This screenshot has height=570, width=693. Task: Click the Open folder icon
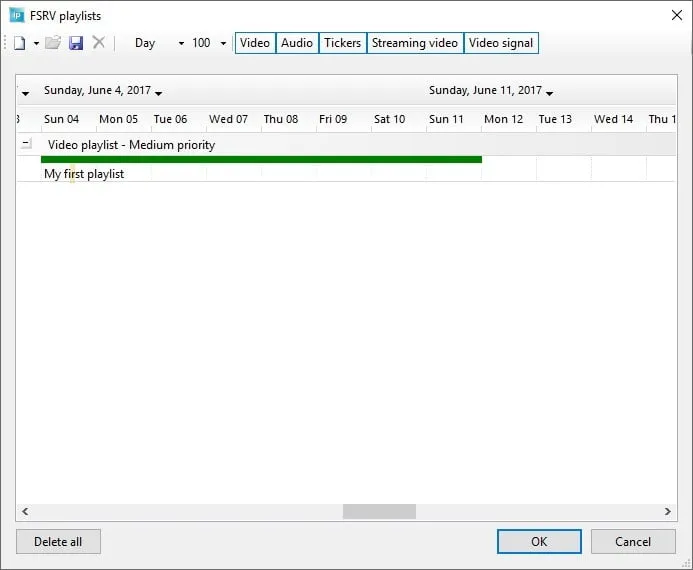[53, 43]
